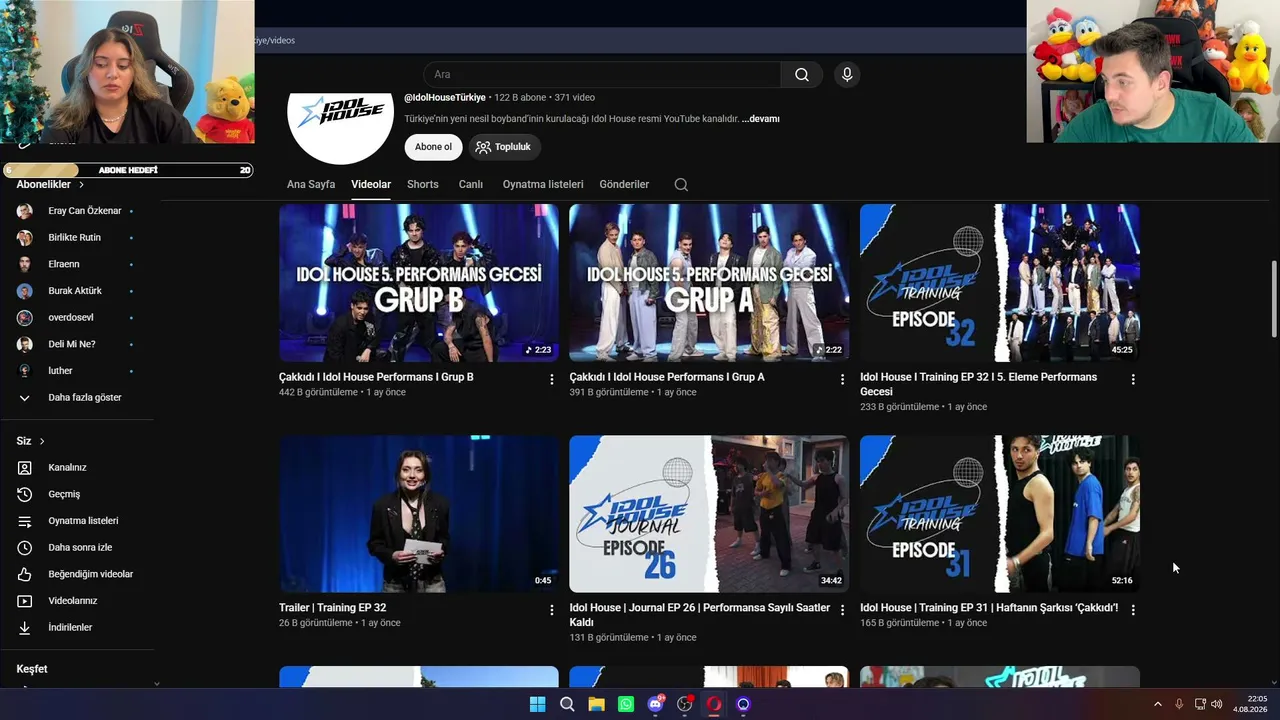Open the Oynatma listeleri sidebar icon
The image size is (1280, 720).
point(25,521)
